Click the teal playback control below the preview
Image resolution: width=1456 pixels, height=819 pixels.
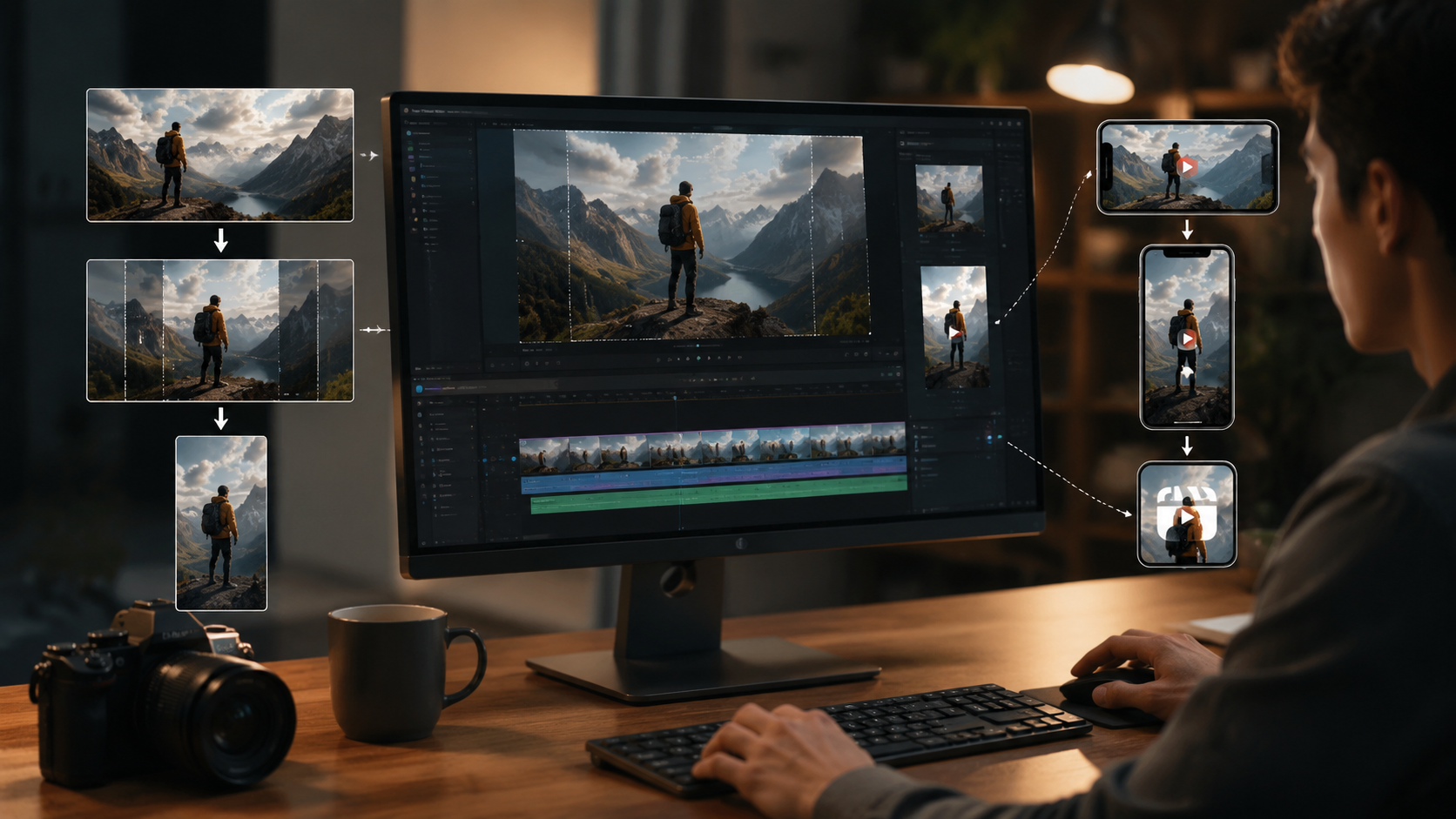point(698,358)
